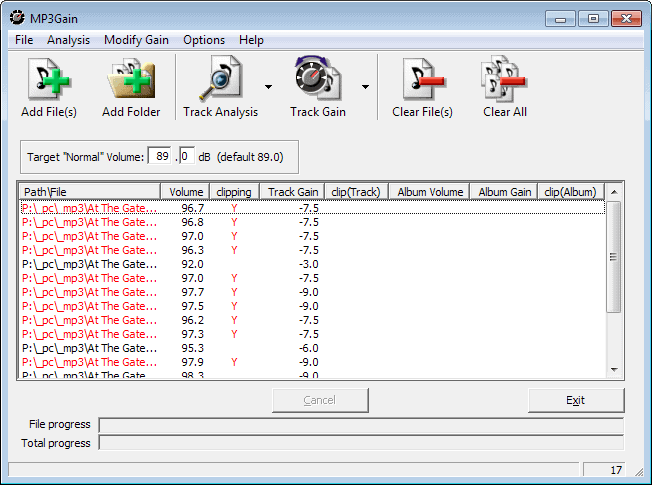Select the file row with volume 96.7
Viewport: 652px width, 485px height.
point(313,208)
